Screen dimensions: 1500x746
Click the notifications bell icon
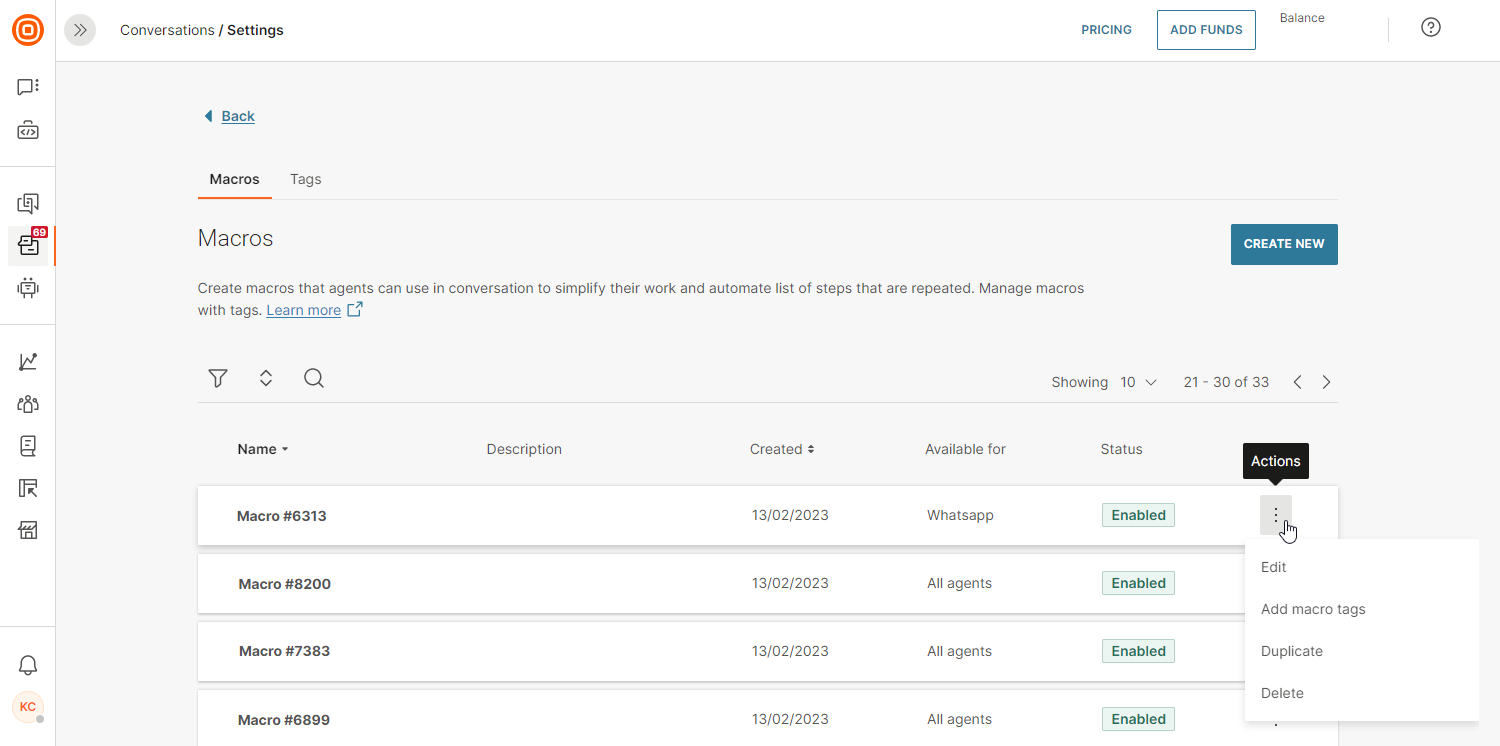(x=28, y=666)
